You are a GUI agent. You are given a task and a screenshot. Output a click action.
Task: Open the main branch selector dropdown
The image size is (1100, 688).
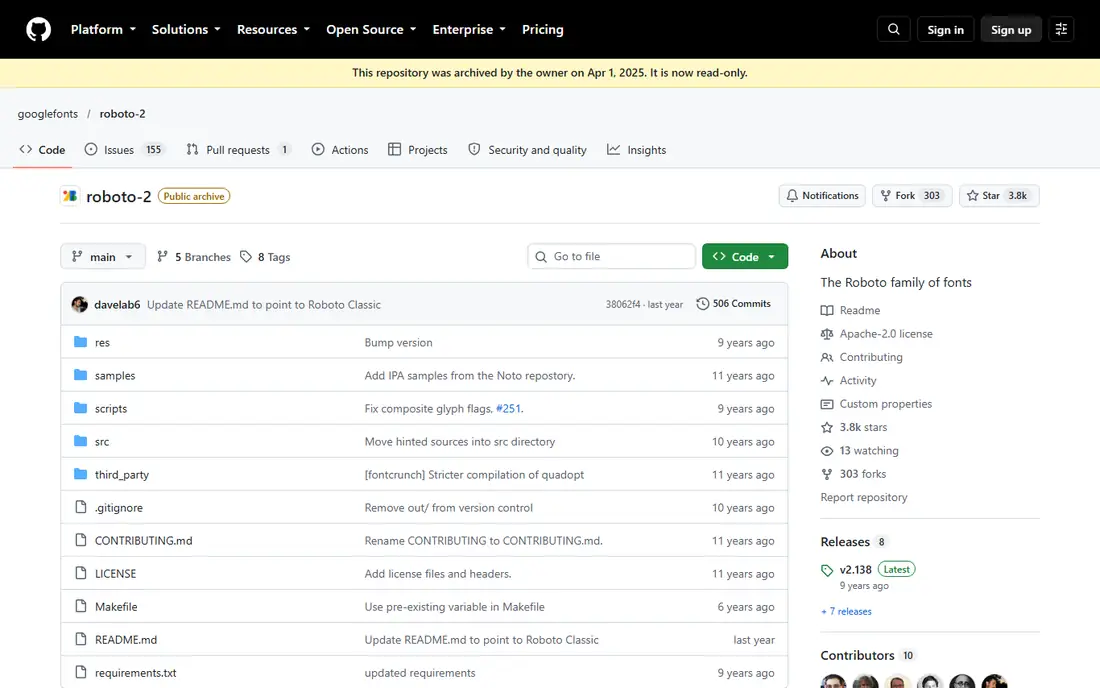[102, 257]
